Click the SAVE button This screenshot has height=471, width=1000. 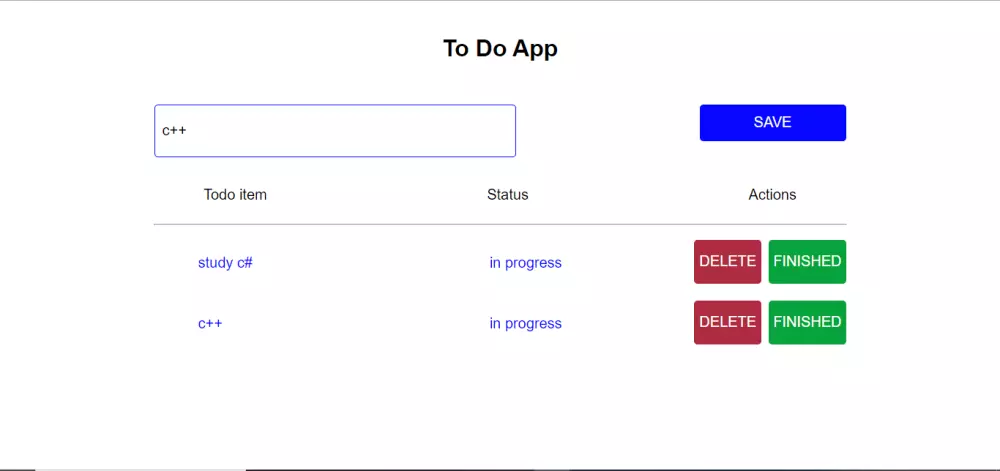772,122
